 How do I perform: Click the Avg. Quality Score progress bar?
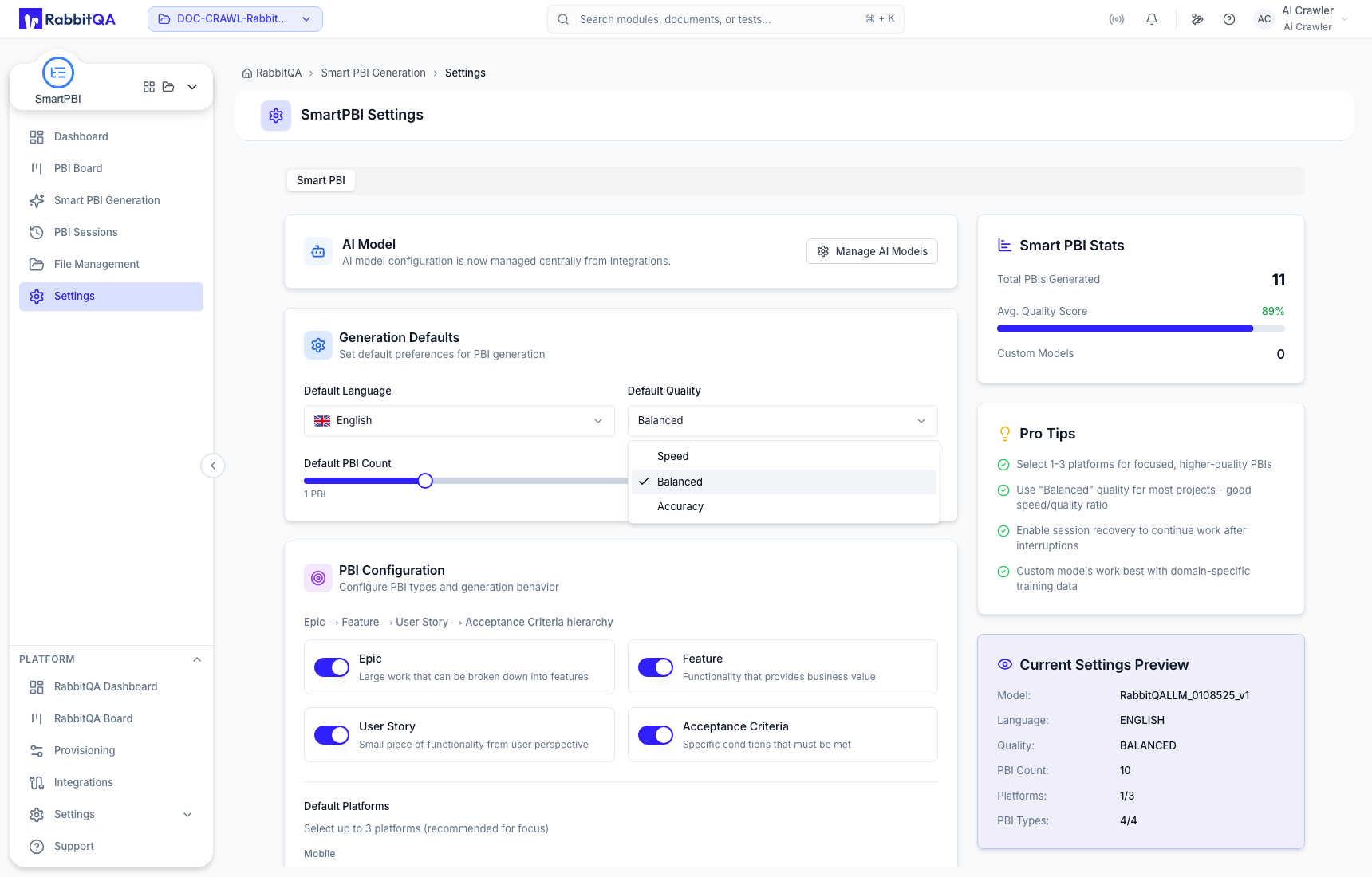1141,328
